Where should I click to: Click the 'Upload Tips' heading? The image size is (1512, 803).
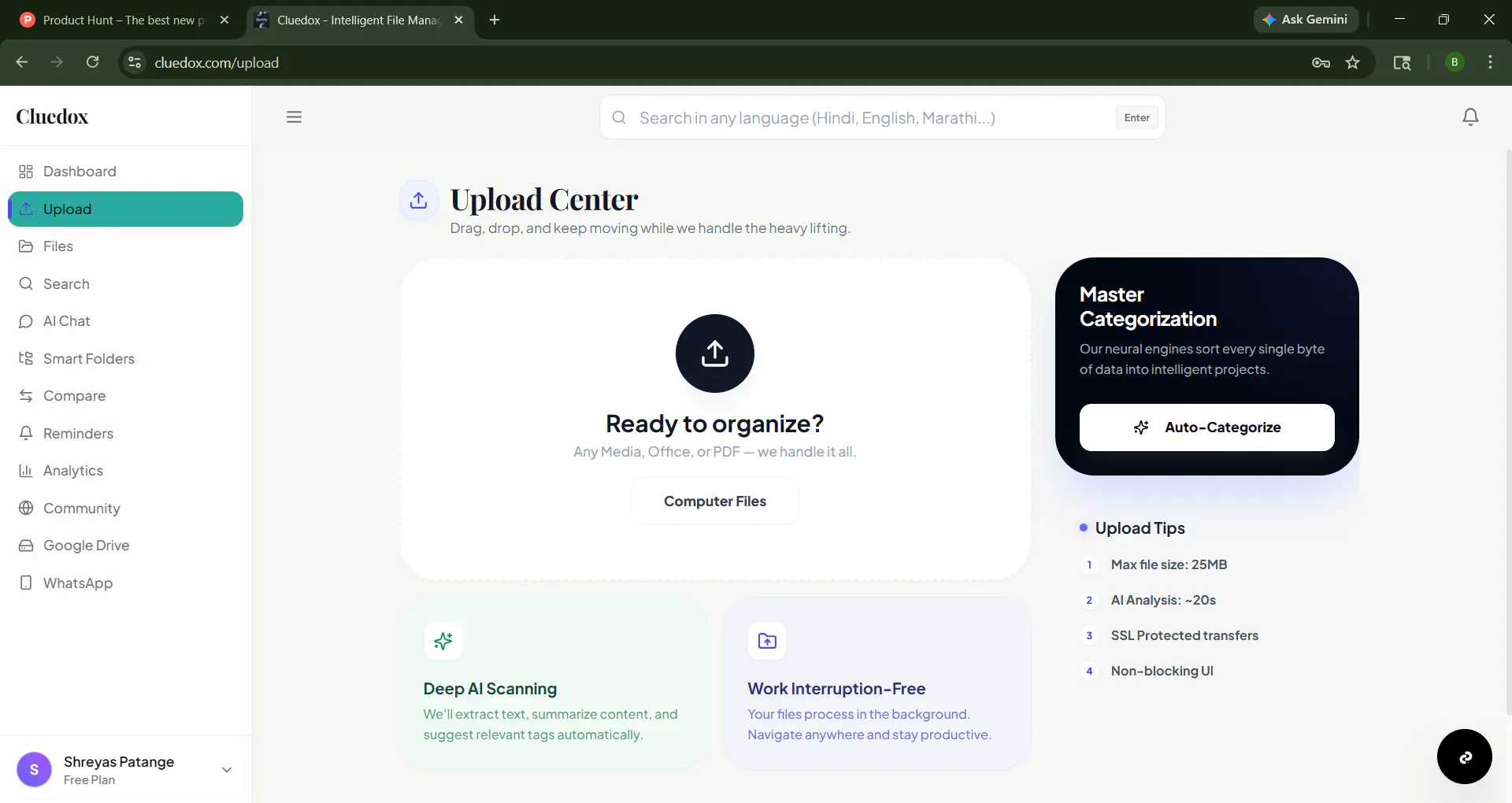pos(1140,528)
